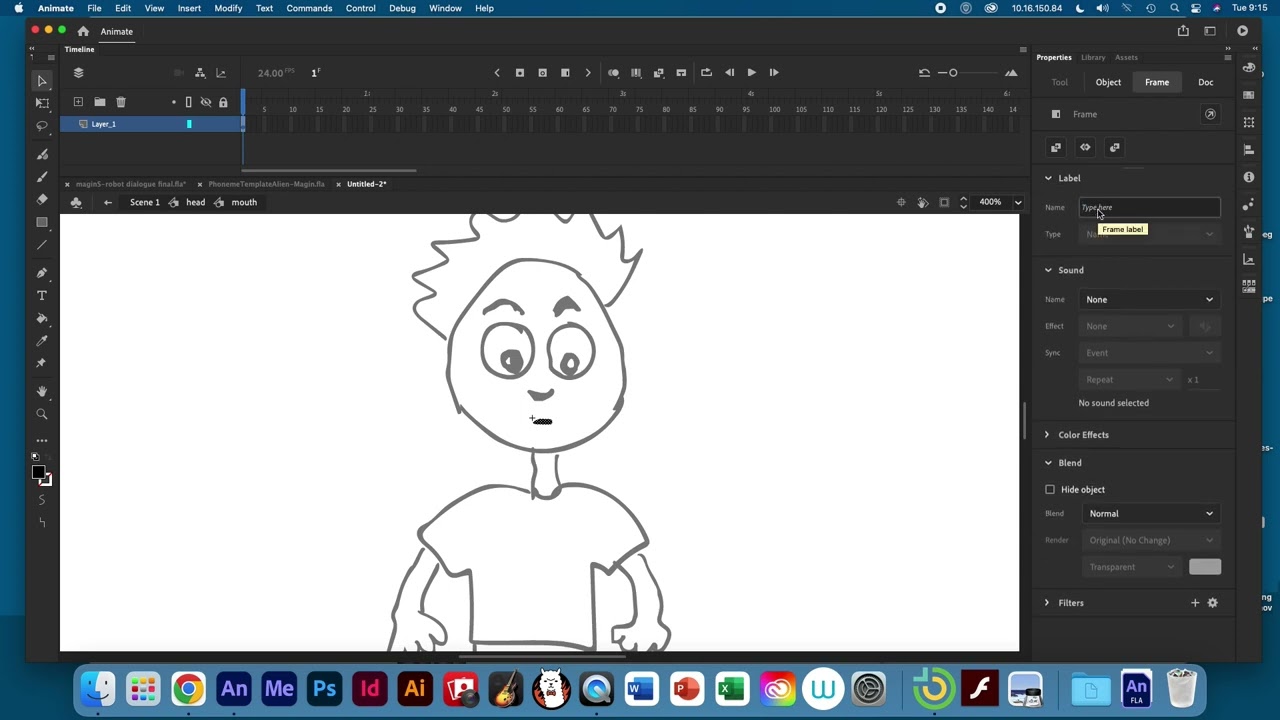
Task: Select the Selection arrow tool
Action: pos(42,81)
